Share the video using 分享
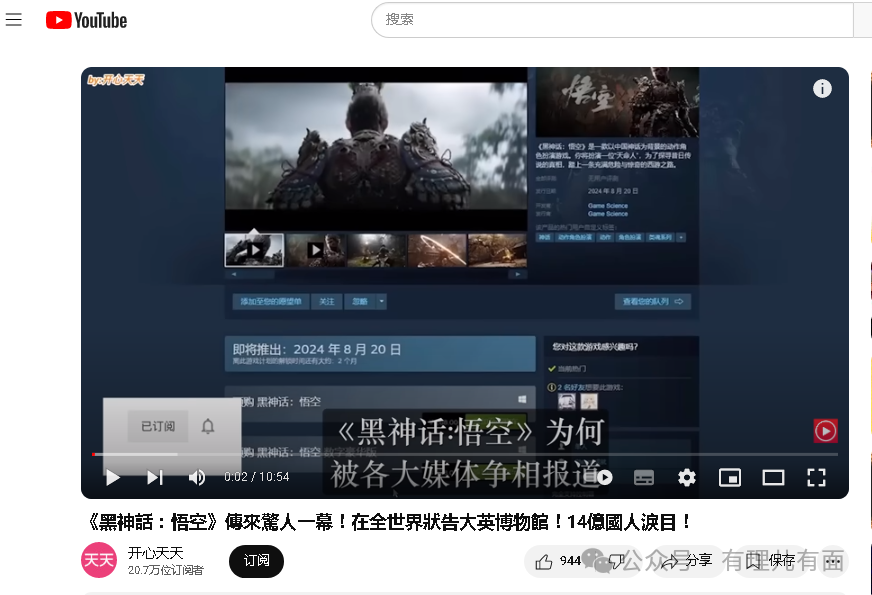The image size is (872, 595). (x=686, y=561)
